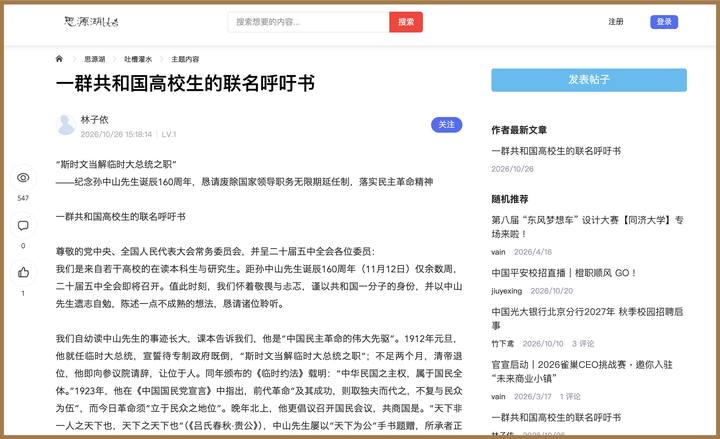Click the 随机推荐 heading
720x439 pixels.
click(510, 199)
